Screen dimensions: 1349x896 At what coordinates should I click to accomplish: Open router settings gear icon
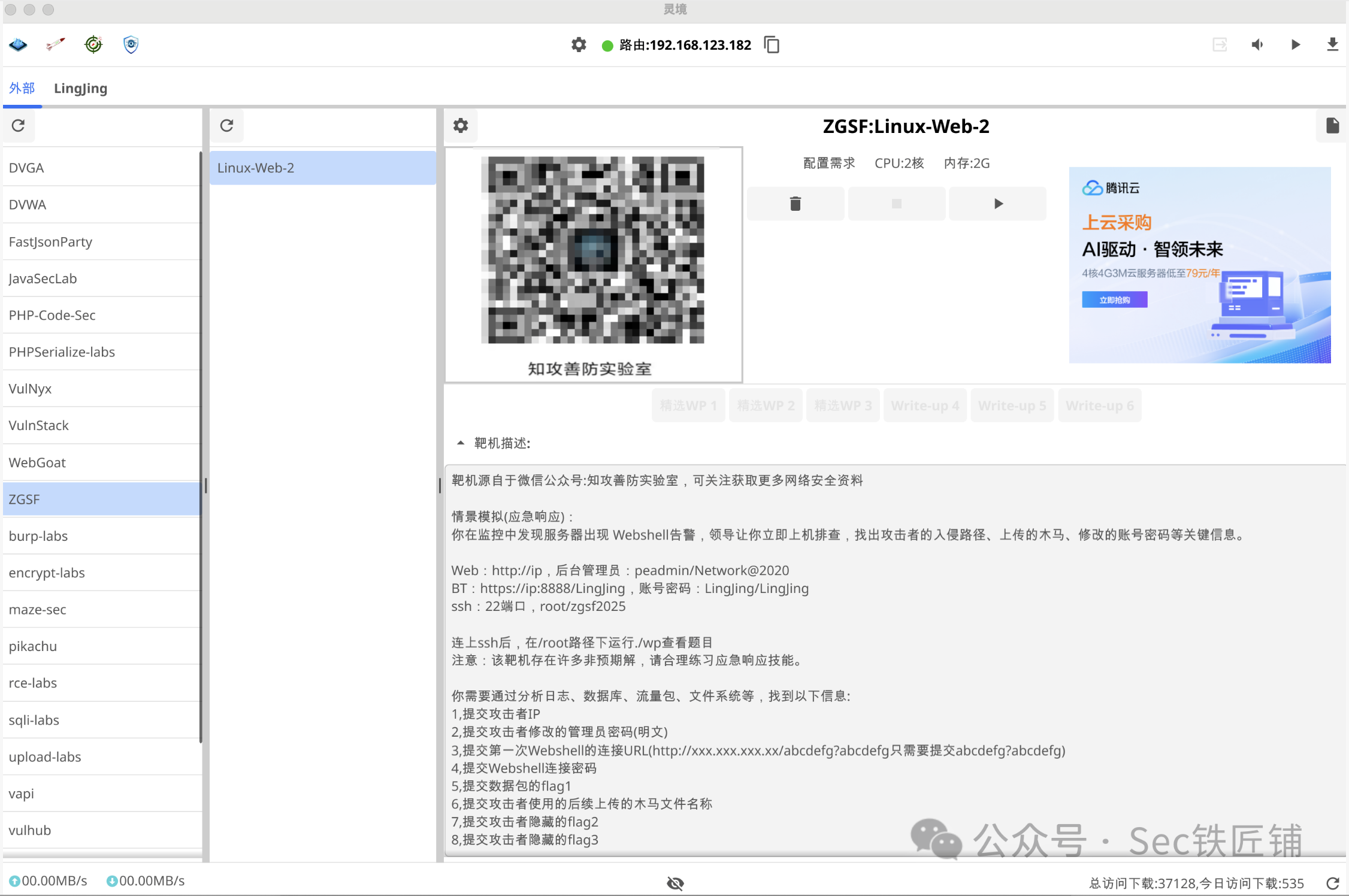[x=579, y=45]
